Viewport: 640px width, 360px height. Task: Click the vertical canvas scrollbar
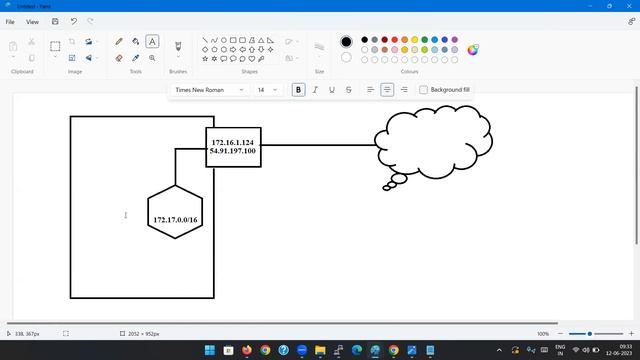[x=636, y=166]
